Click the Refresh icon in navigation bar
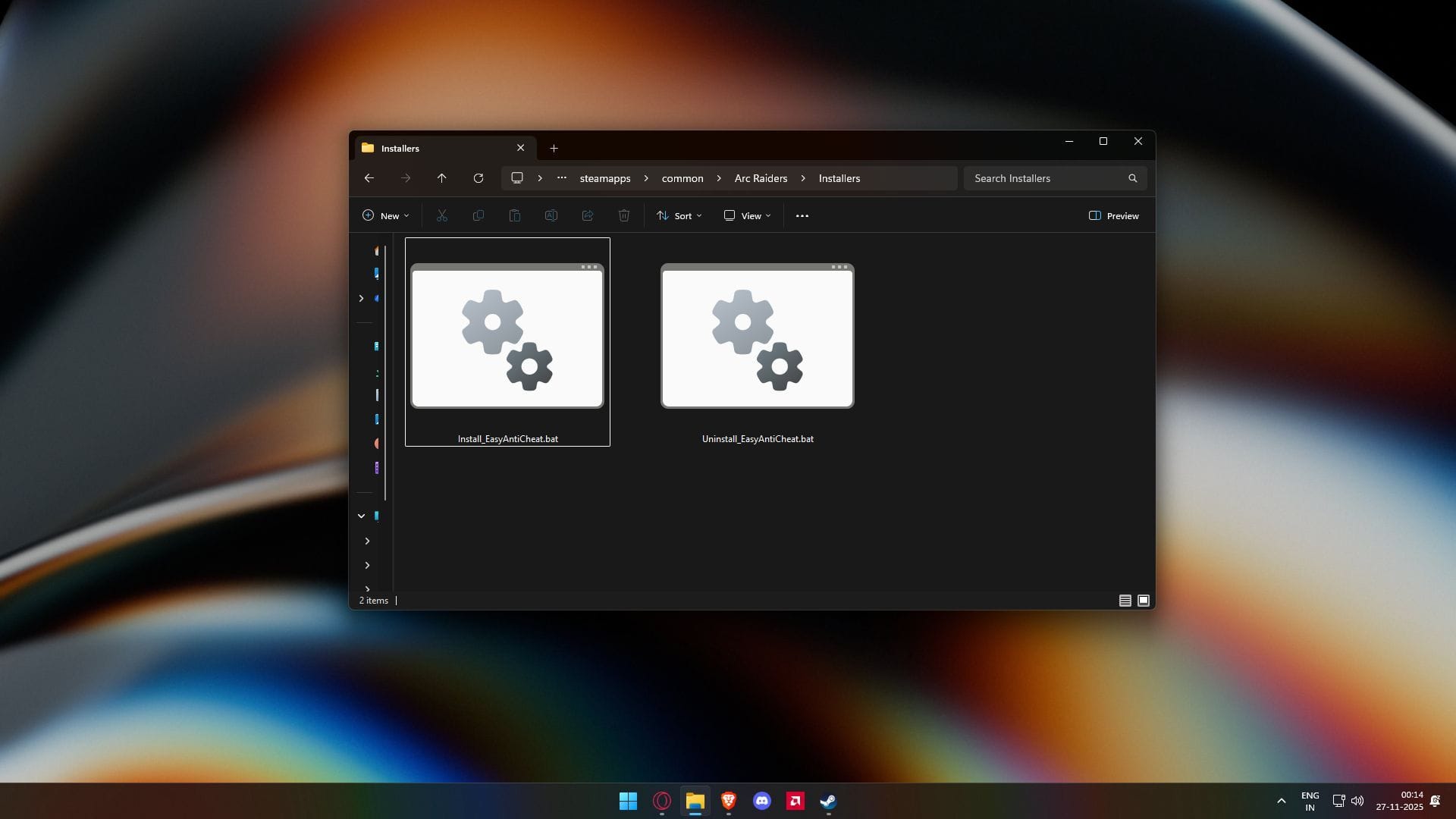The width and height of the screenshot is (1456, 819). [x=478, y=178]
